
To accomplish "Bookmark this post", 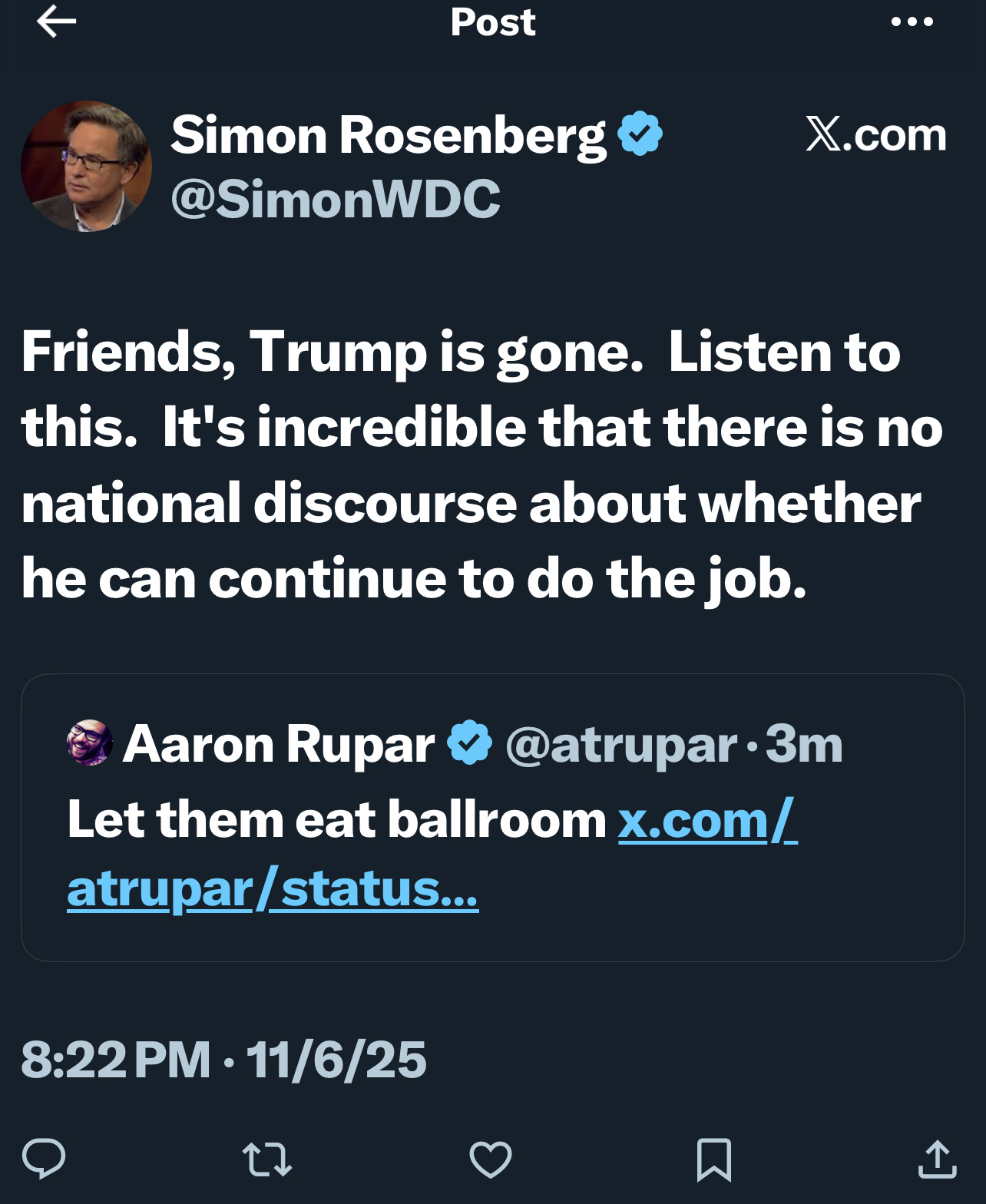I will coord(713,1159).
